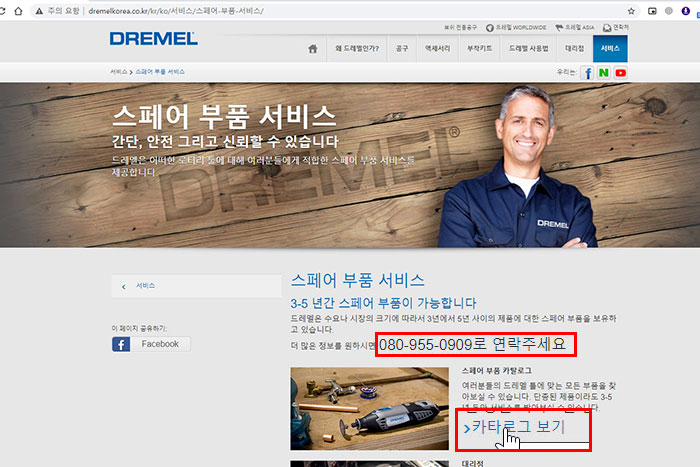
Task: Click the 연락처 contact link
Action: coord(616,28)
